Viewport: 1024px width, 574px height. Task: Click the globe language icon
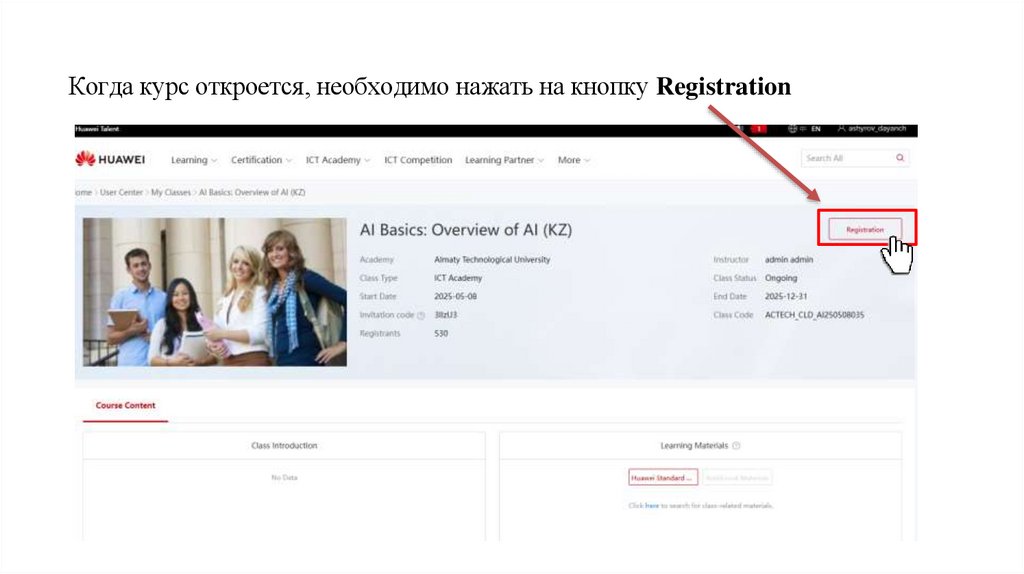pos(792,129)
